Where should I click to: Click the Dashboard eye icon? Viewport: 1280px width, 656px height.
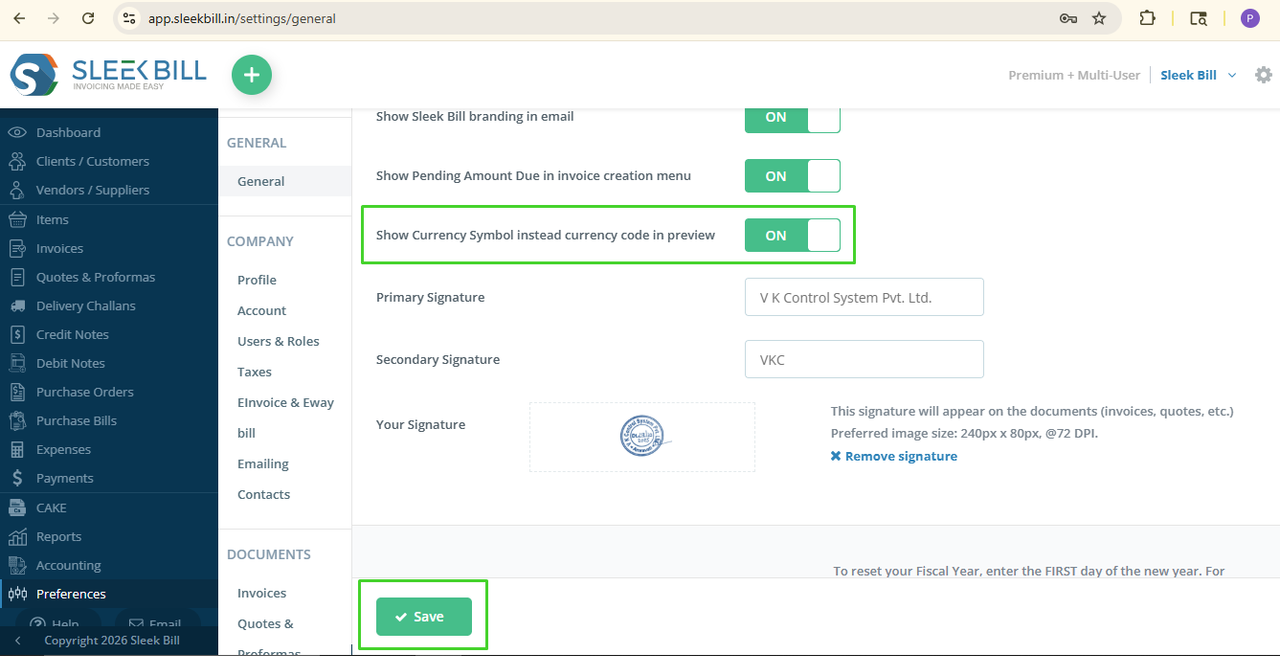click(x=17, y=132)
